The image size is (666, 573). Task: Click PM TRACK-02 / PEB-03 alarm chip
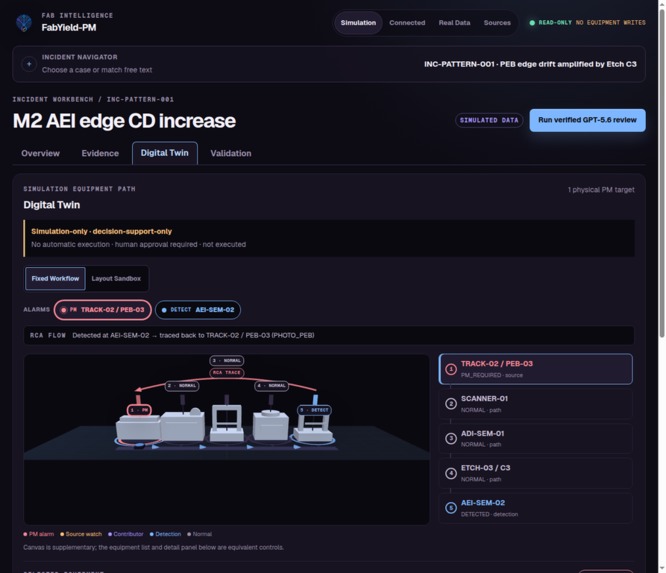(x=102, y=310)
